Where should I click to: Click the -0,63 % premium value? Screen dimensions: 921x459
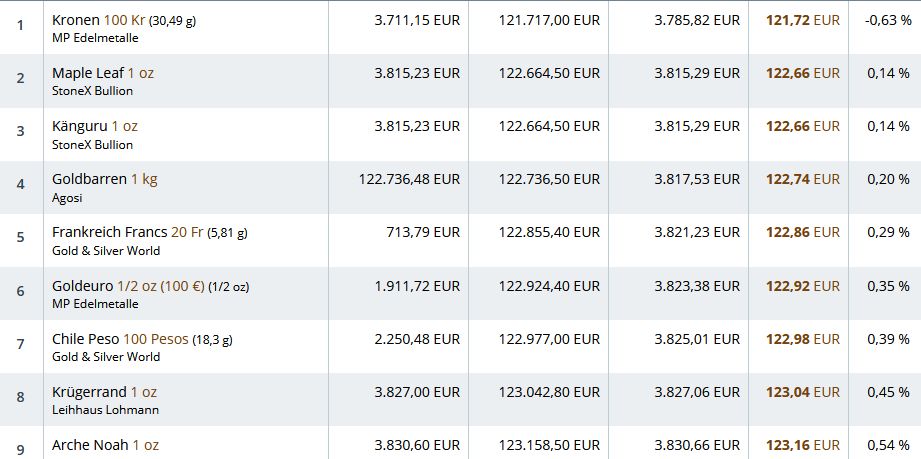[x=887, y=20]
